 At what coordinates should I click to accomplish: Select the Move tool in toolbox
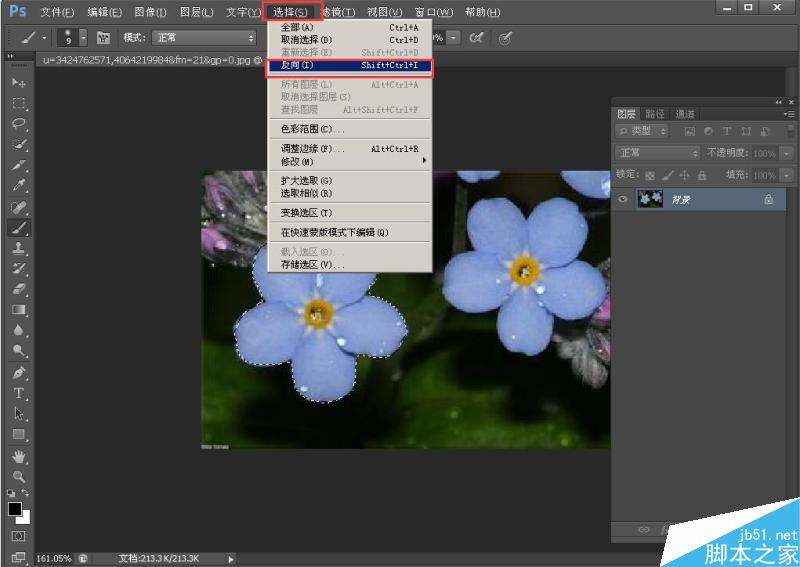coord(18,82)
